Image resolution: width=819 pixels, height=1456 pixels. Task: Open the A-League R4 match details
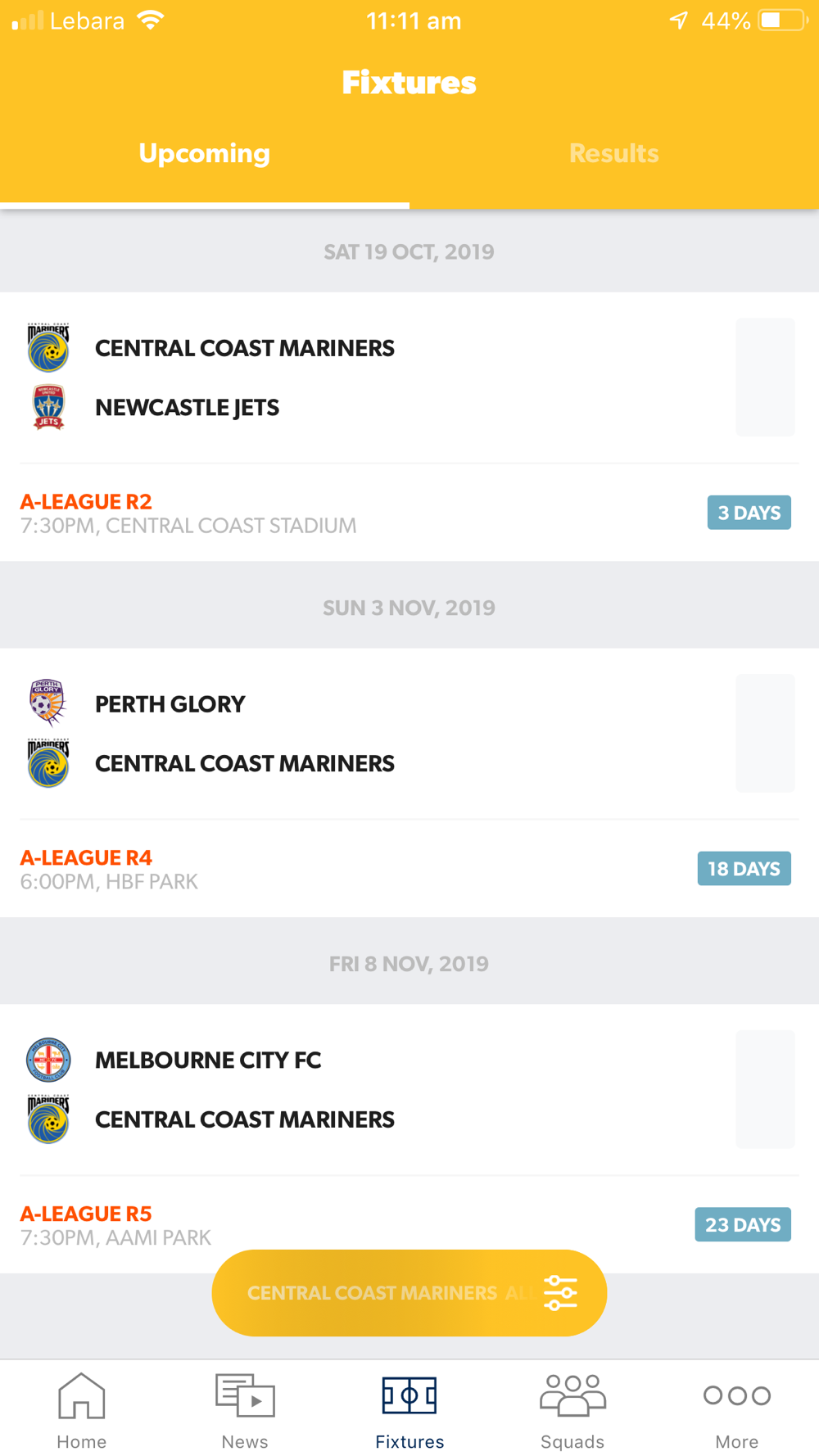(86, 858)
